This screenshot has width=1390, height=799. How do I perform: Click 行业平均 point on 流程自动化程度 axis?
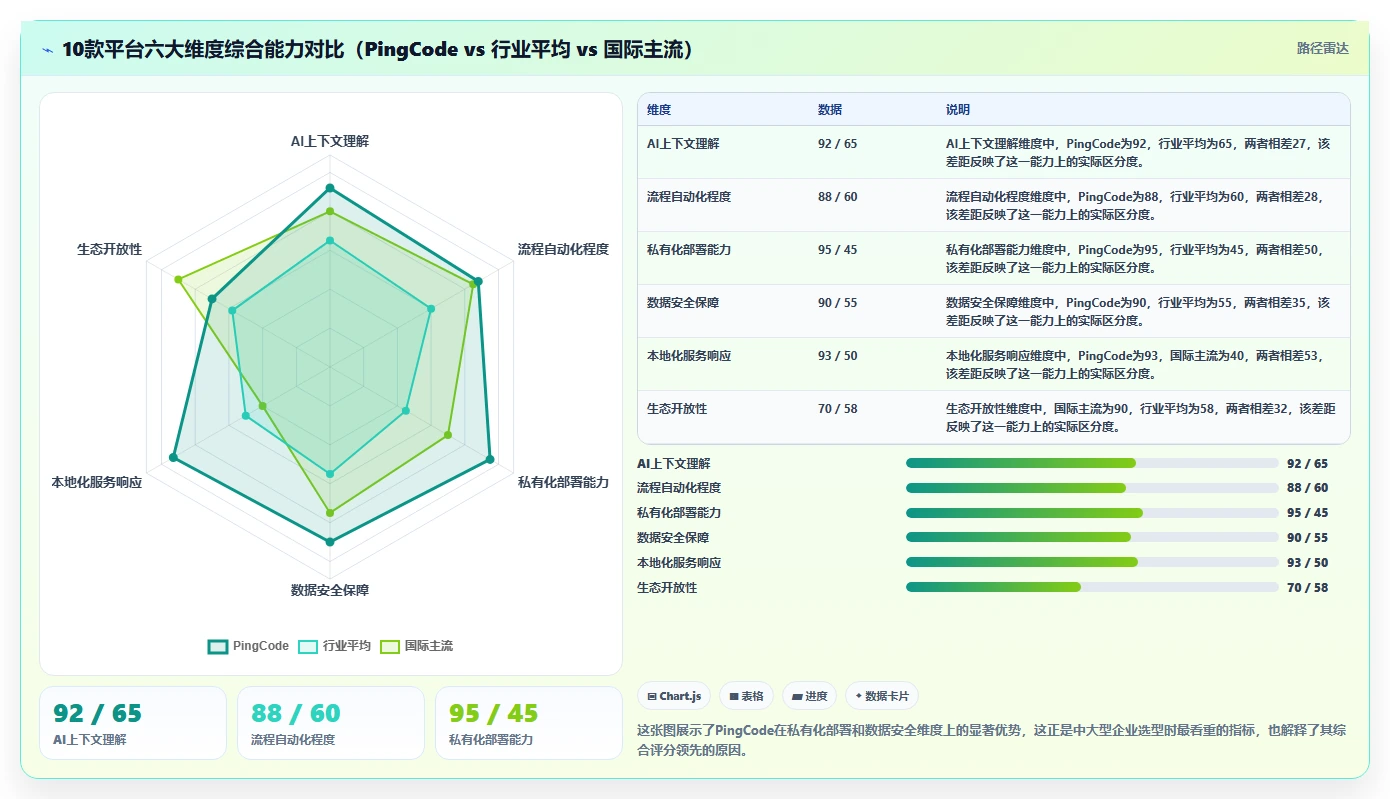pos(431,309)
